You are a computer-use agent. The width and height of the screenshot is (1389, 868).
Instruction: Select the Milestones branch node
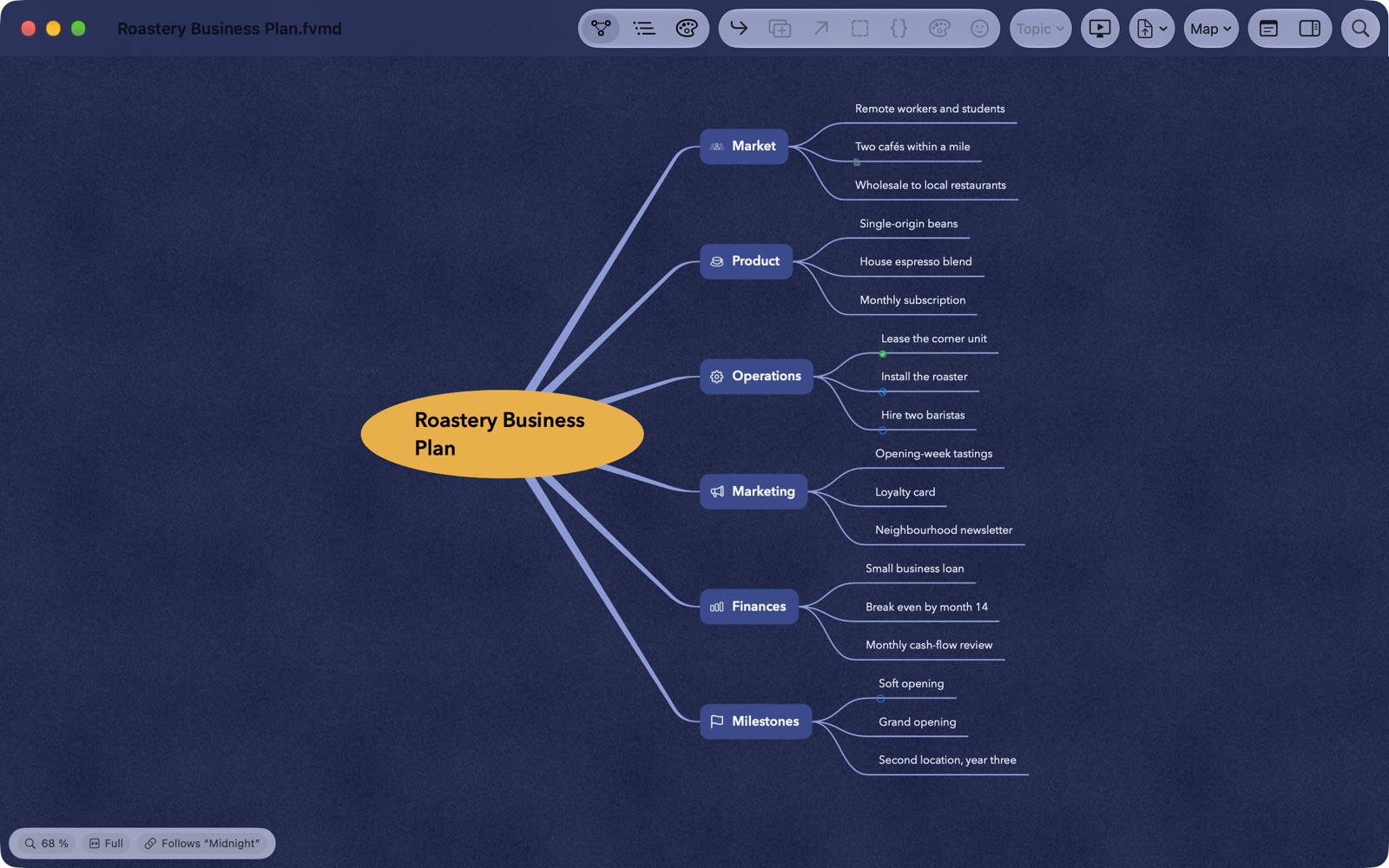coord(756,721)
